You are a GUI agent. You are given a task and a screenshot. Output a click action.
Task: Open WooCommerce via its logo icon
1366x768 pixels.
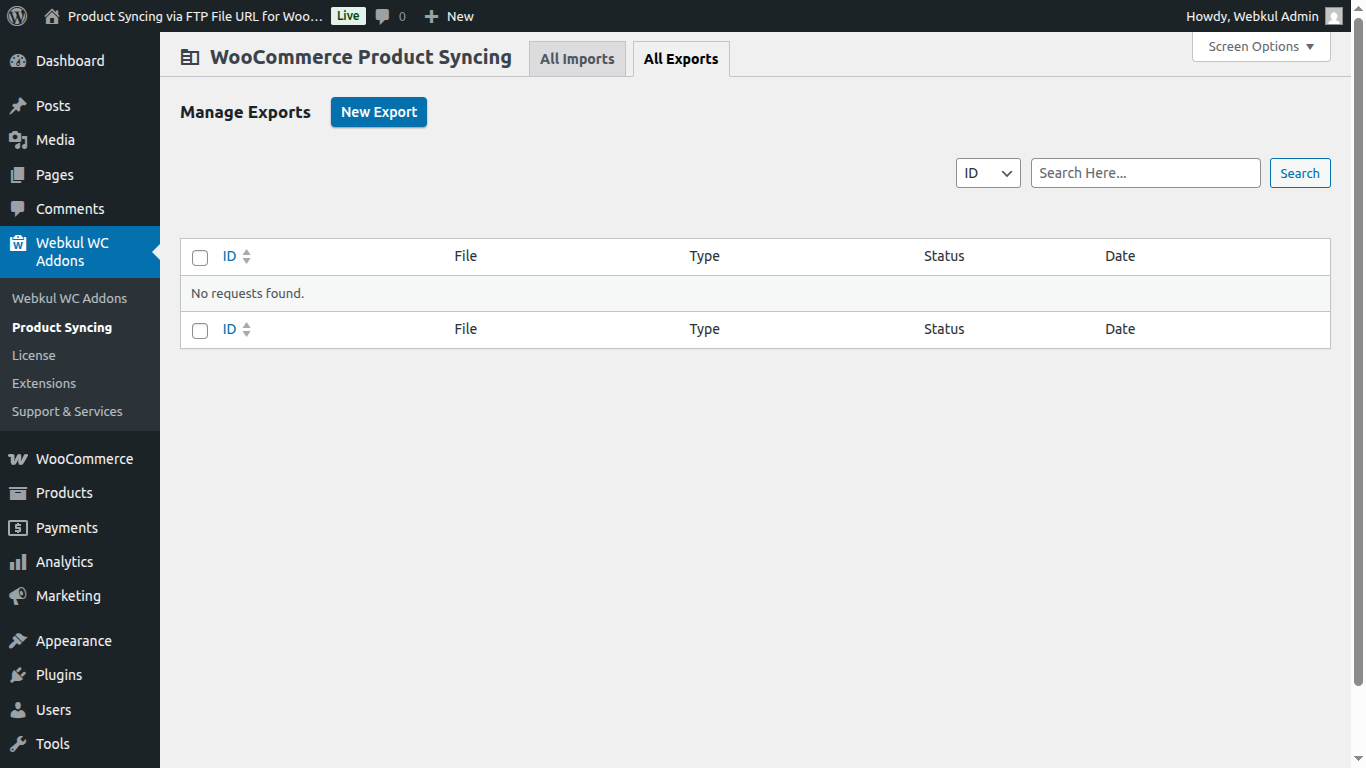18,458
